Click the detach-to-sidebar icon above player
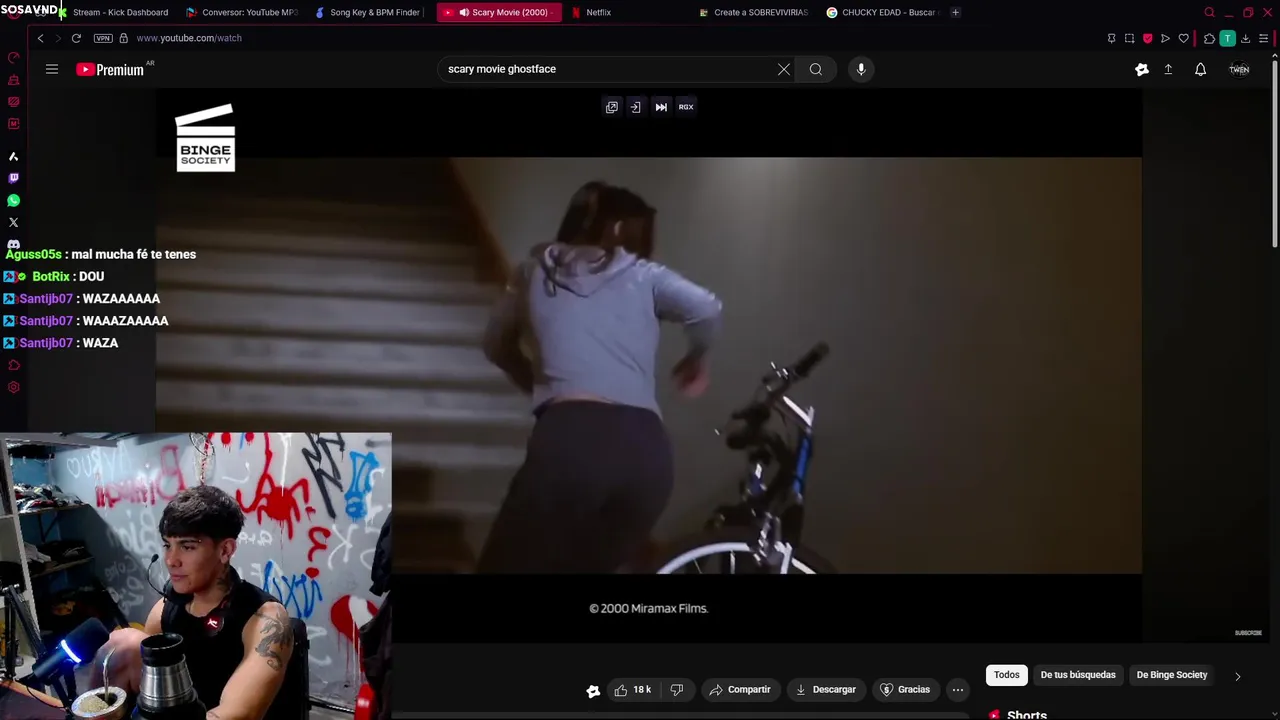 (635, 107)
